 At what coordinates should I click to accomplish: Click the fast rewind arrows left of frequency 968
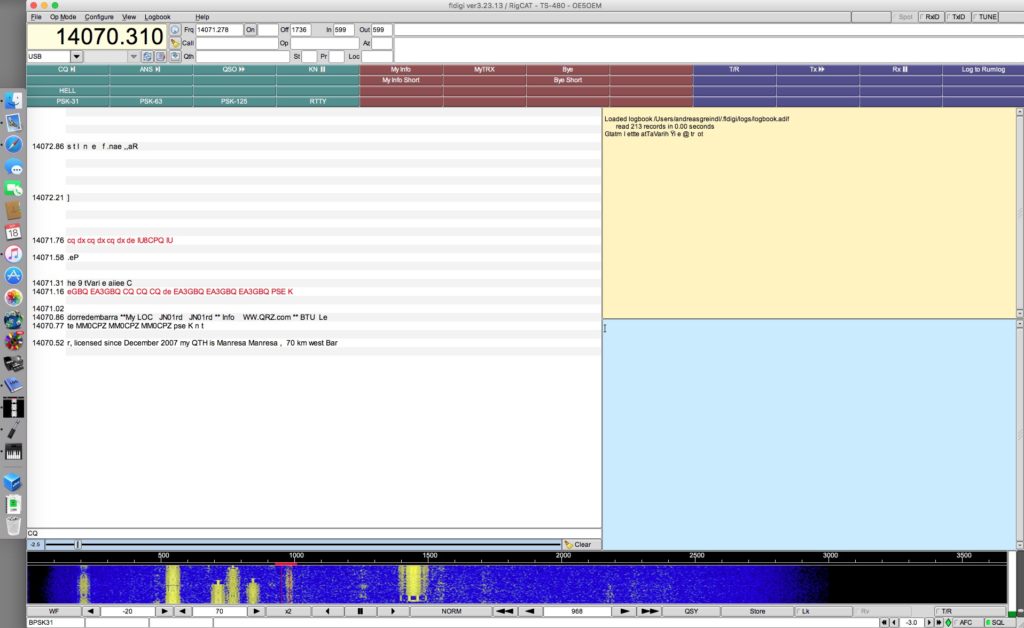[504, 612]
